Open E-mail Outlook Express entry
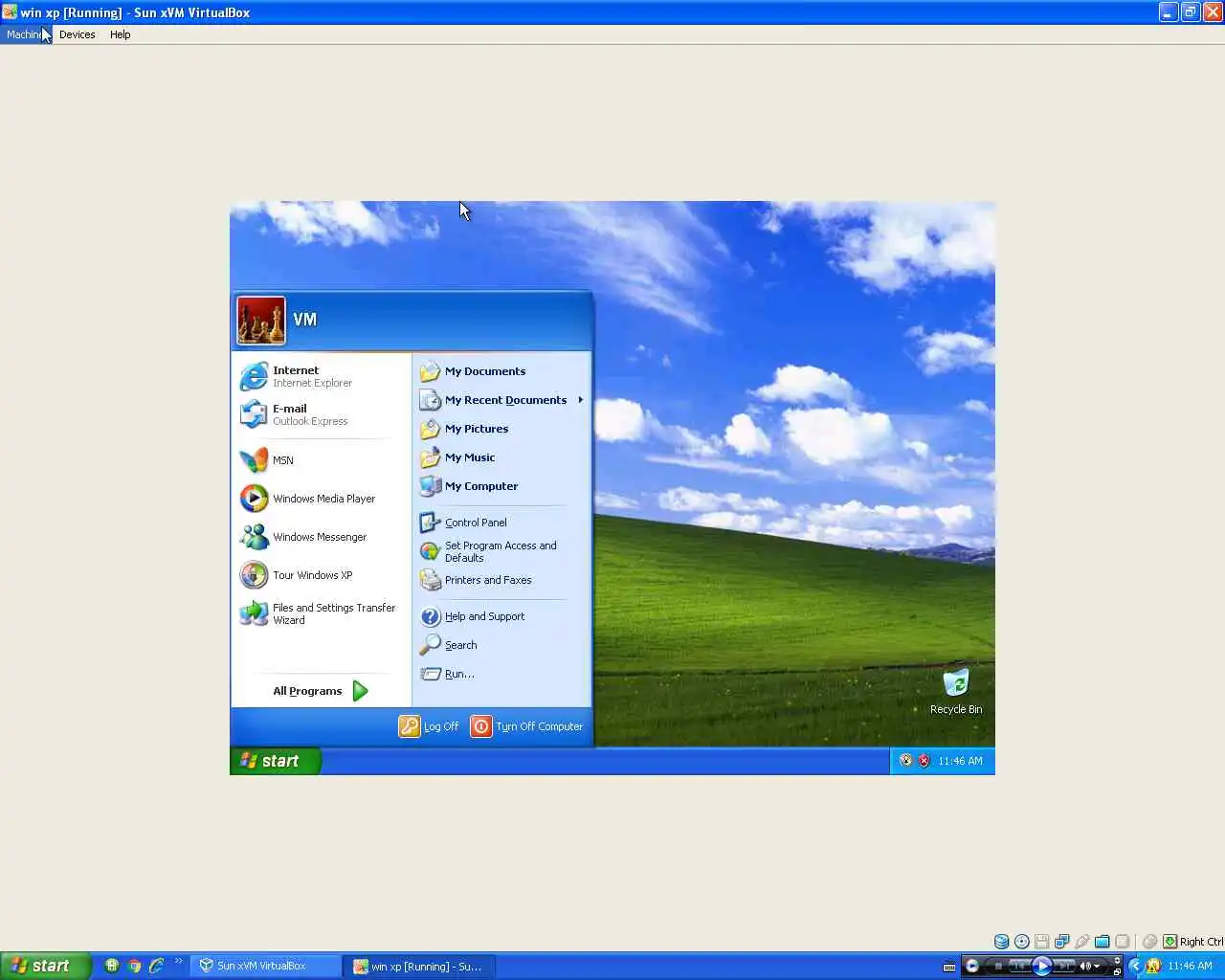 coord(321,414)
